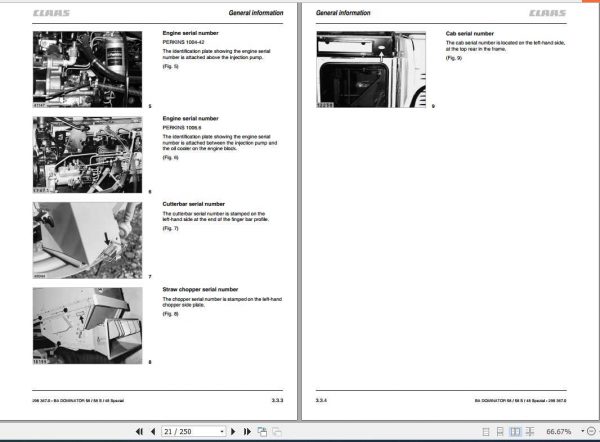The width and height of the screenshot is (600, 442).
Task: Click the straw chopper photo (Fig. 8)
Action: tap(87, 326)
